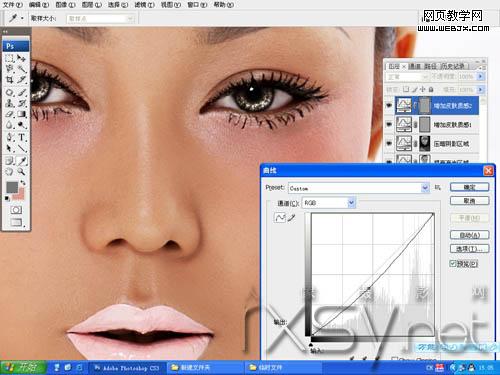Open the 取样大小 sample size dropdown
Screen dimensions: 500x375
pos(100,19)
